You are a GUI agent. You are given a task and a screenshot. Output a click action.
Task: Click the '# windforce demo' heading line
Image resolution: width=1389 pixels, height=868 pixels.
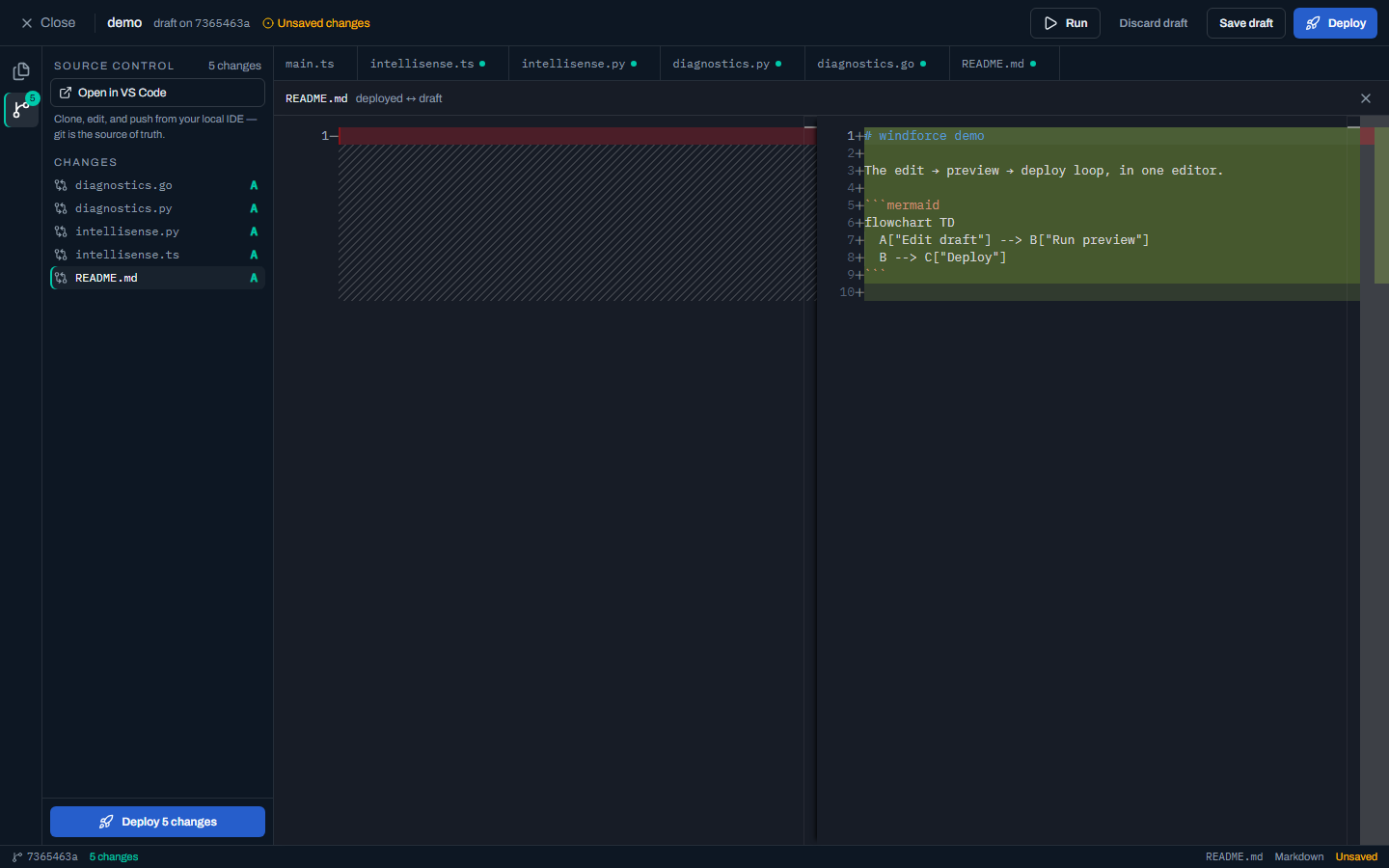pyautogui.click(x=924, y=136)
